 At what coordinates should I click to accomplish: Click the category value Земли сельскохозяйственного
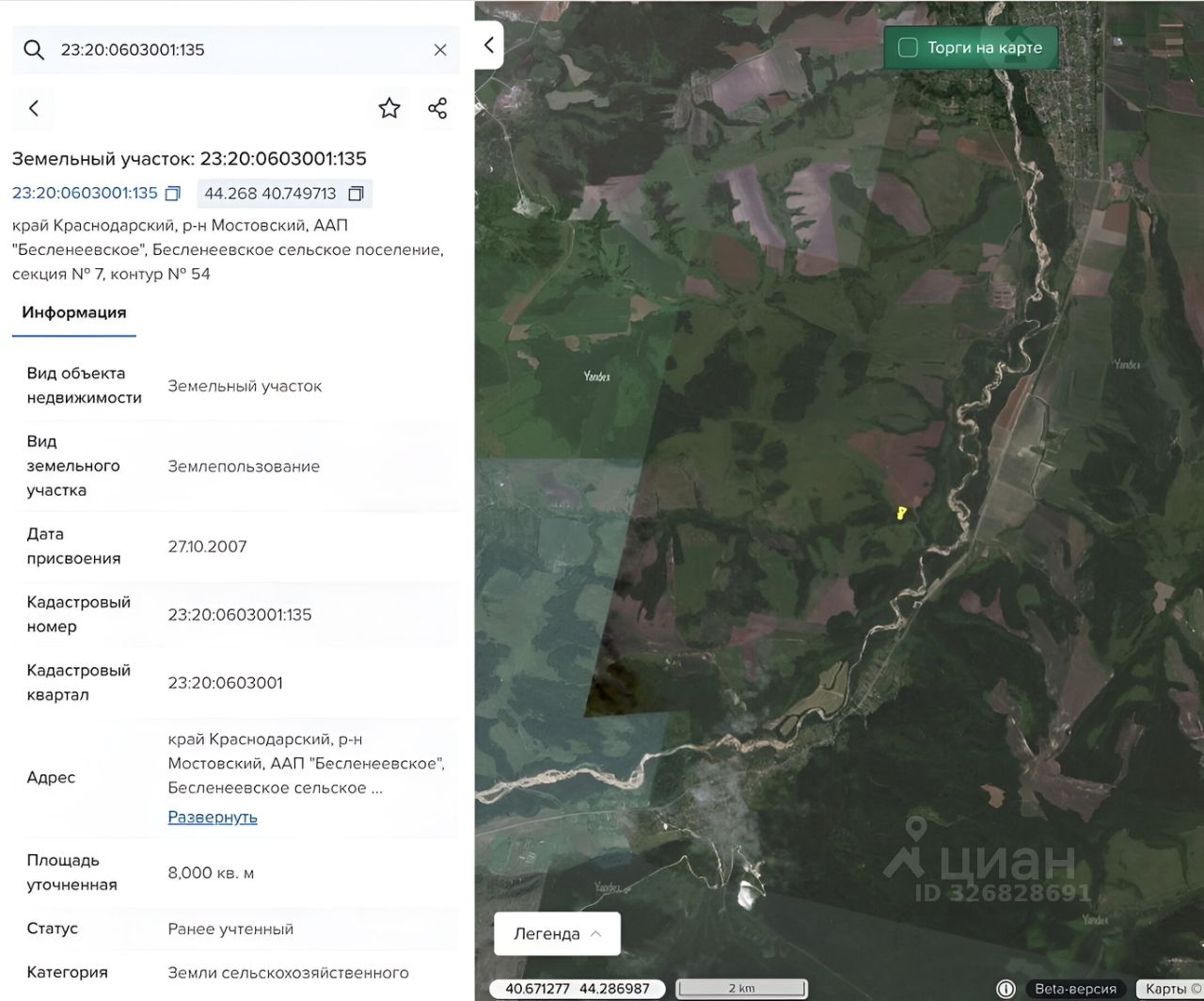pyautogui.click(x=289, y=973)
